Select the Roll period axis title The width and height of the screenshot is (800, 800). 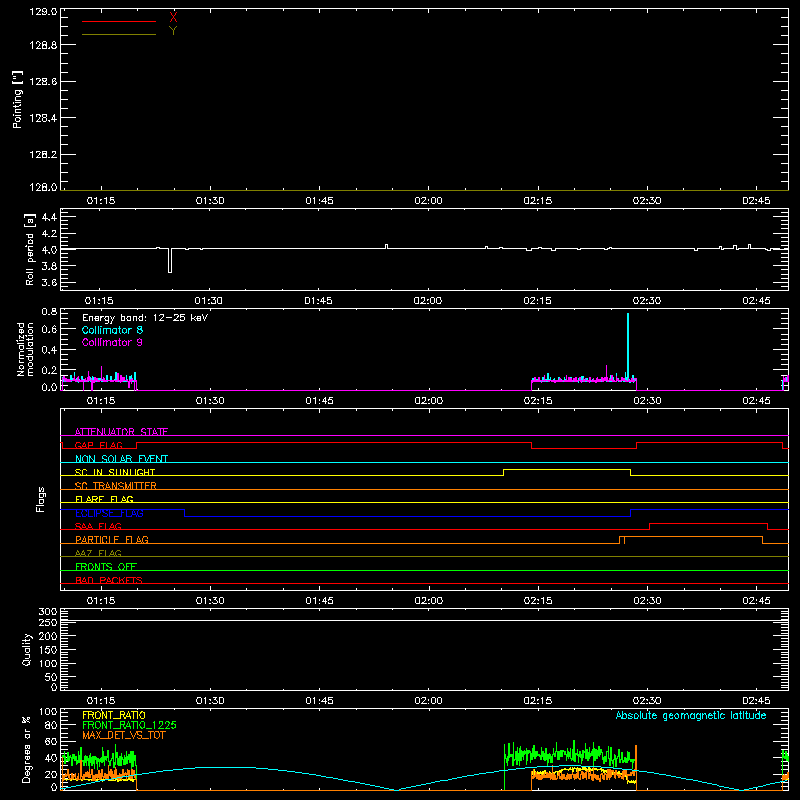click(x=30, y=249)
